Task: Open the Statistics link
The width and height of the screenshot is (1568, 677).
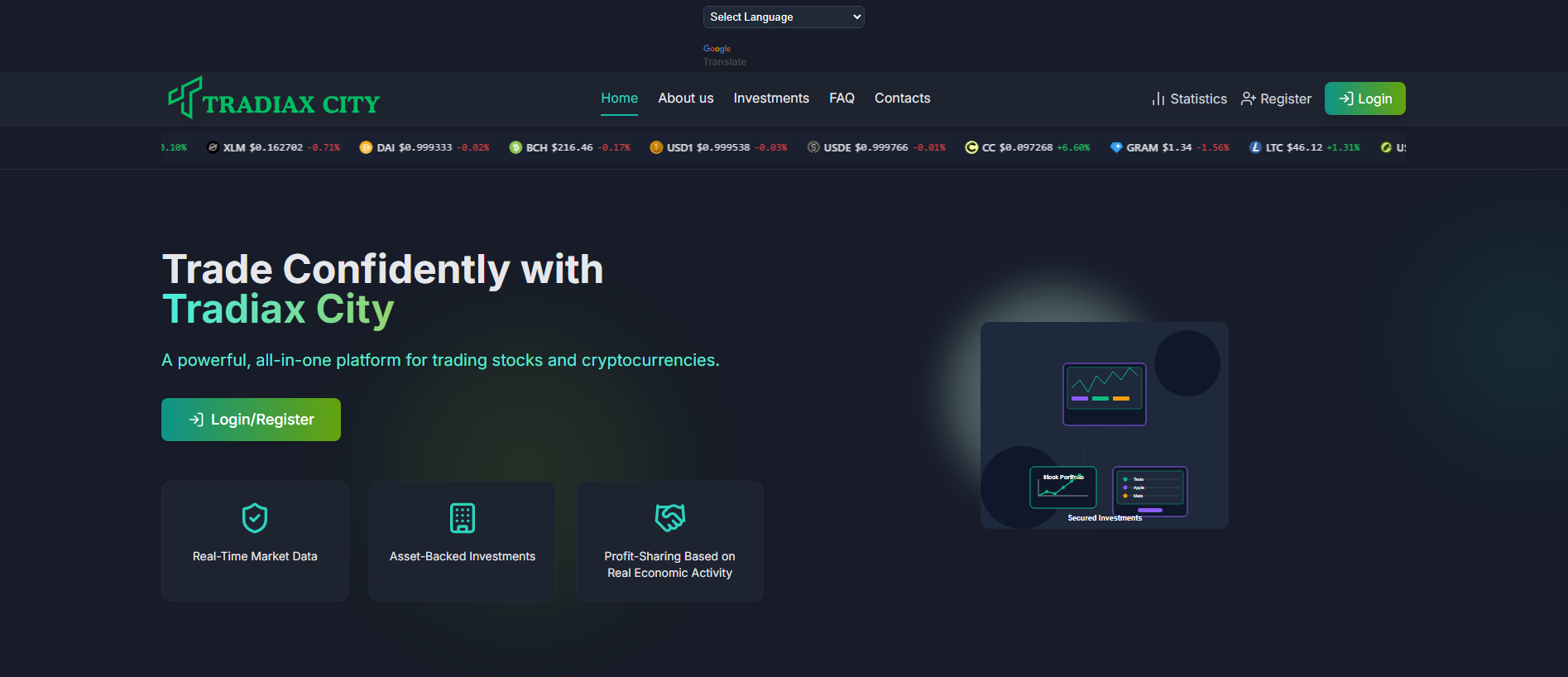Action: 1190,99
